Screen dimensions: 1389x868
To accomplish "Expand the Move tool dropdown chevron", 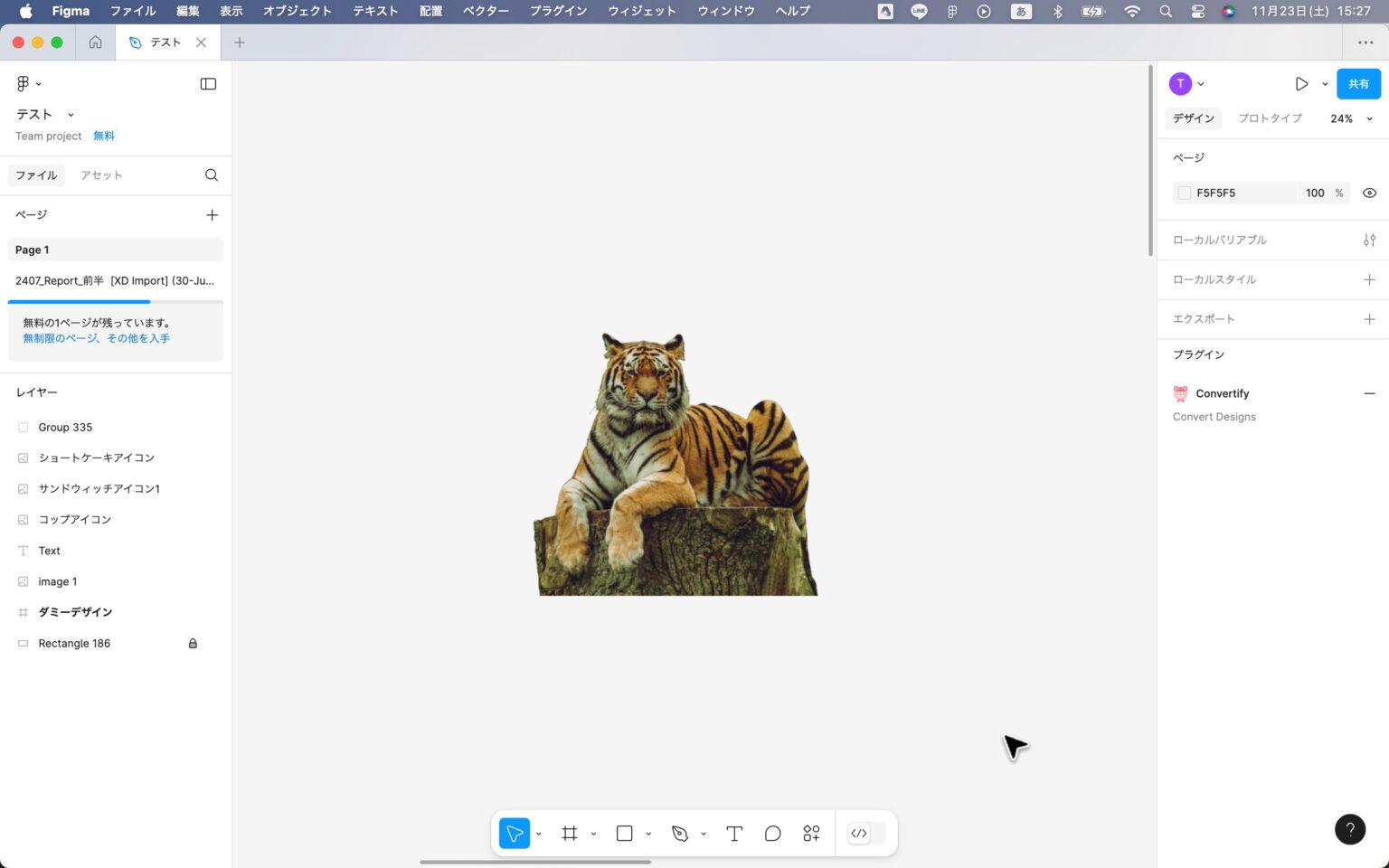I will pos(538,833).
